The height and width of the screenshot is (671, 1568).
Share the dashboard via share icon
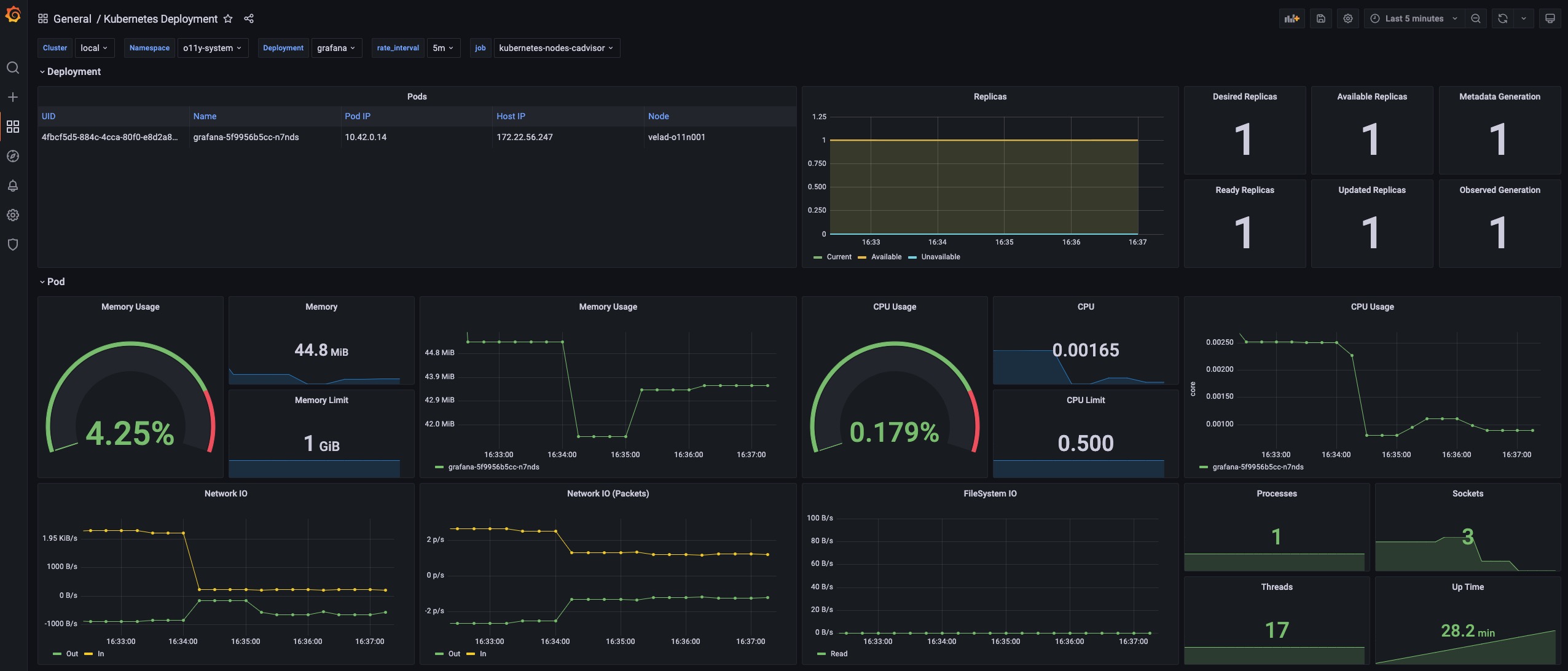(x=249, y=18)
